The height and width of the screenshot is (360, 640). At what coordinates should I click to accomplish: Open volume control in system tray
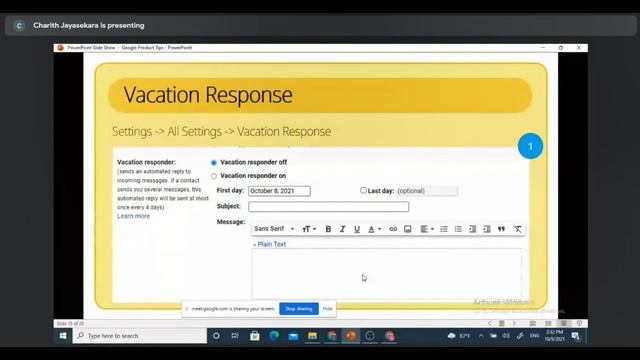pyautogui.click(x=506, y=336)
